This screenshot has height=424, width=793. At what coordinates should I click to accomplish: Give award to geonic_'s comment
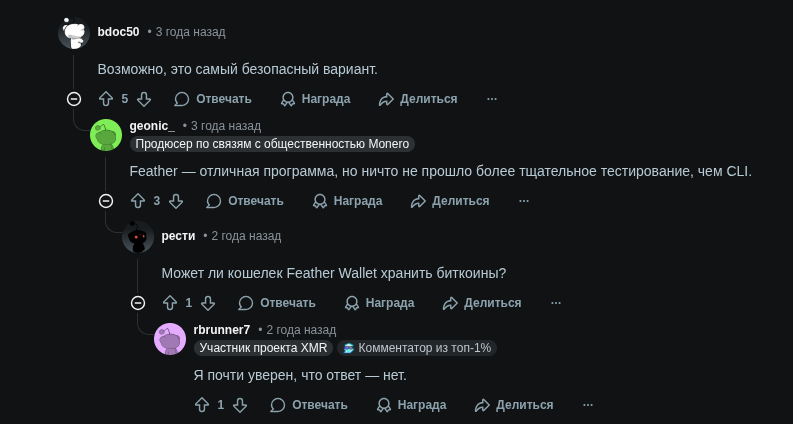[347, 201]
